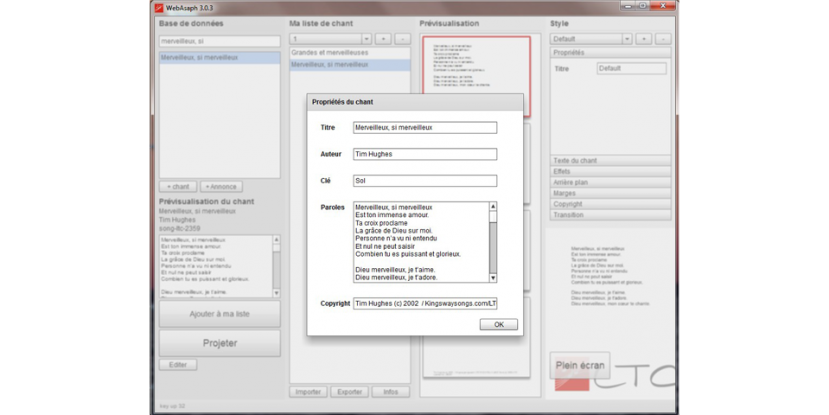Click the minus button beside Style dropdown
The height and width of the screenshot is (415, 829).
663,39
